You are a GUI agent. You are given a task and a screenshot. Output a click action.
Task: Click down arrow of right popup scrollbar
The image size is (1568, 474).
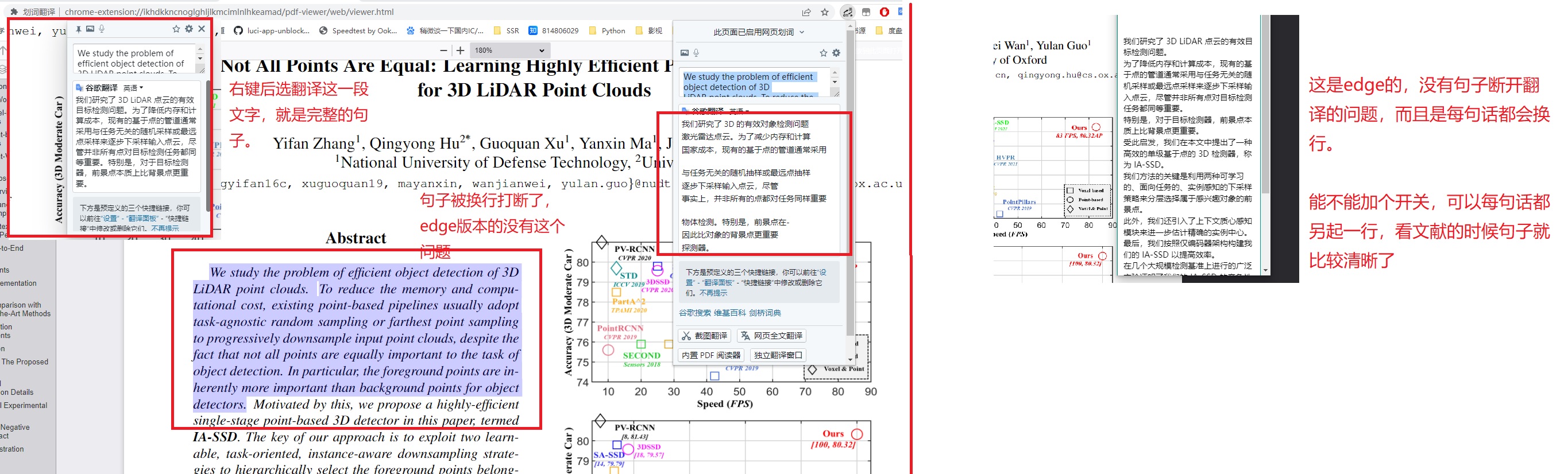point(851,360)
